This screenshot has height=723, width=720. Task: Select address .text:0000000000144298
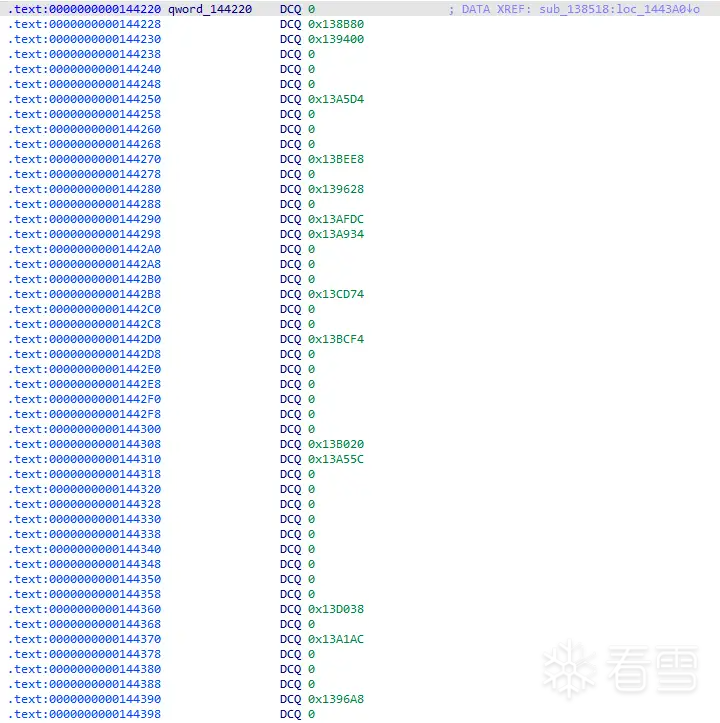(84, 234)
